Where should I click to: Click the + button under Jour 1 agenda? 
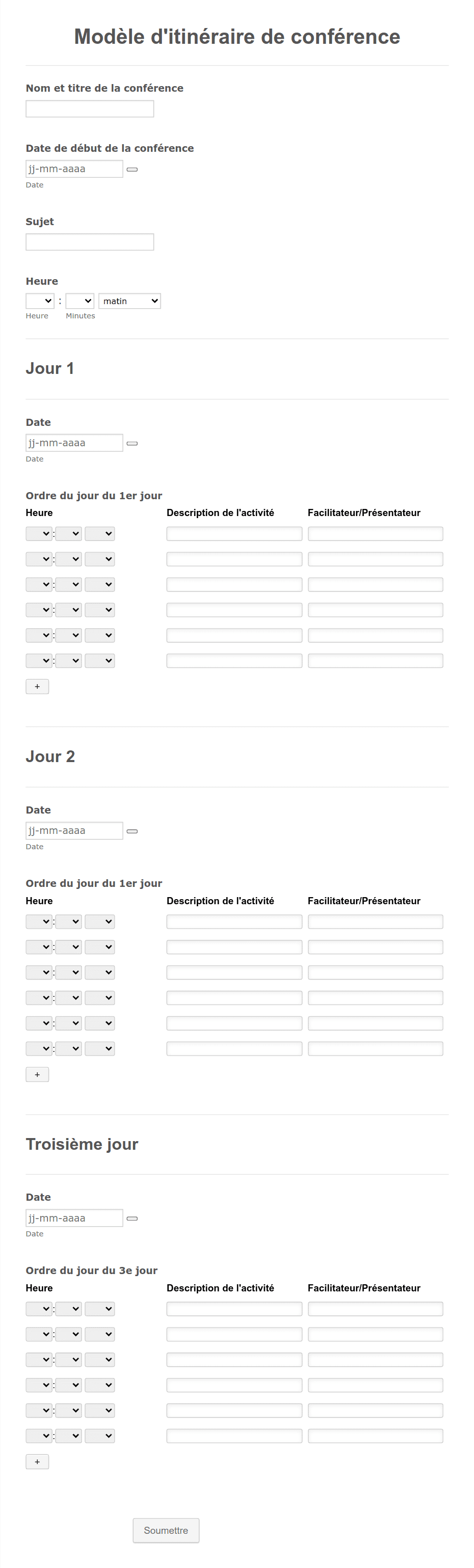(x=37, y=686)
